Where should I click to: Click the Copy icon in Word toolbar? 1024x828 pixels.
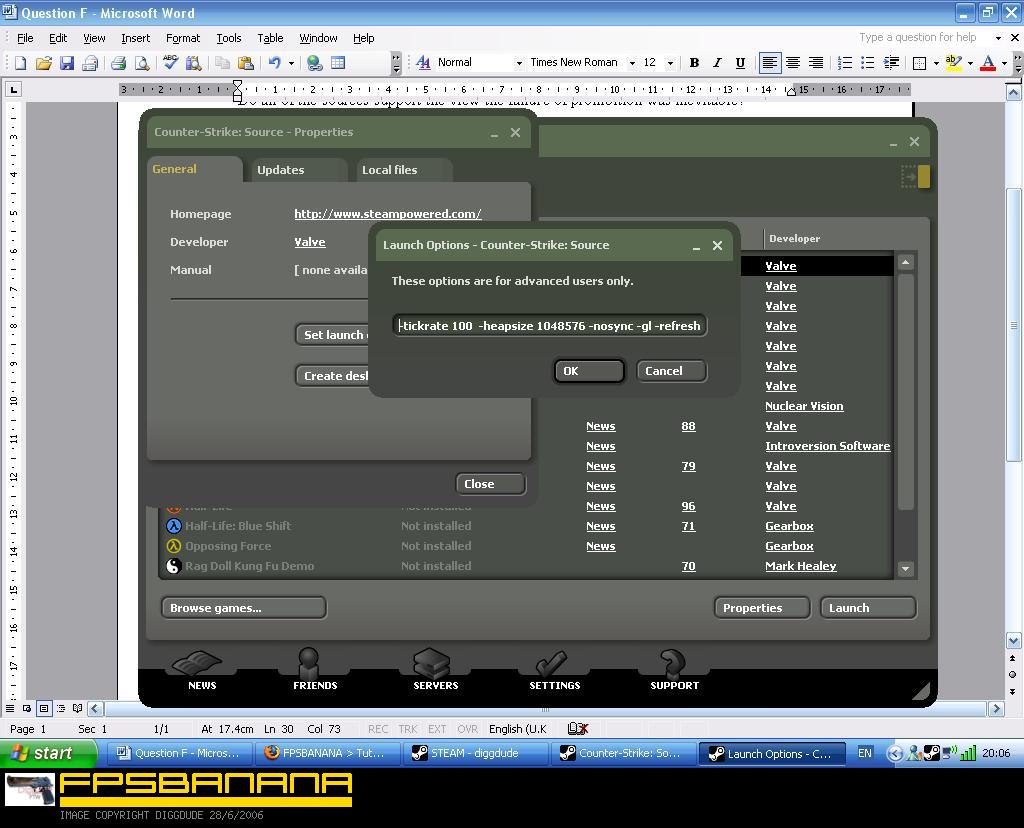click(223, 63)
